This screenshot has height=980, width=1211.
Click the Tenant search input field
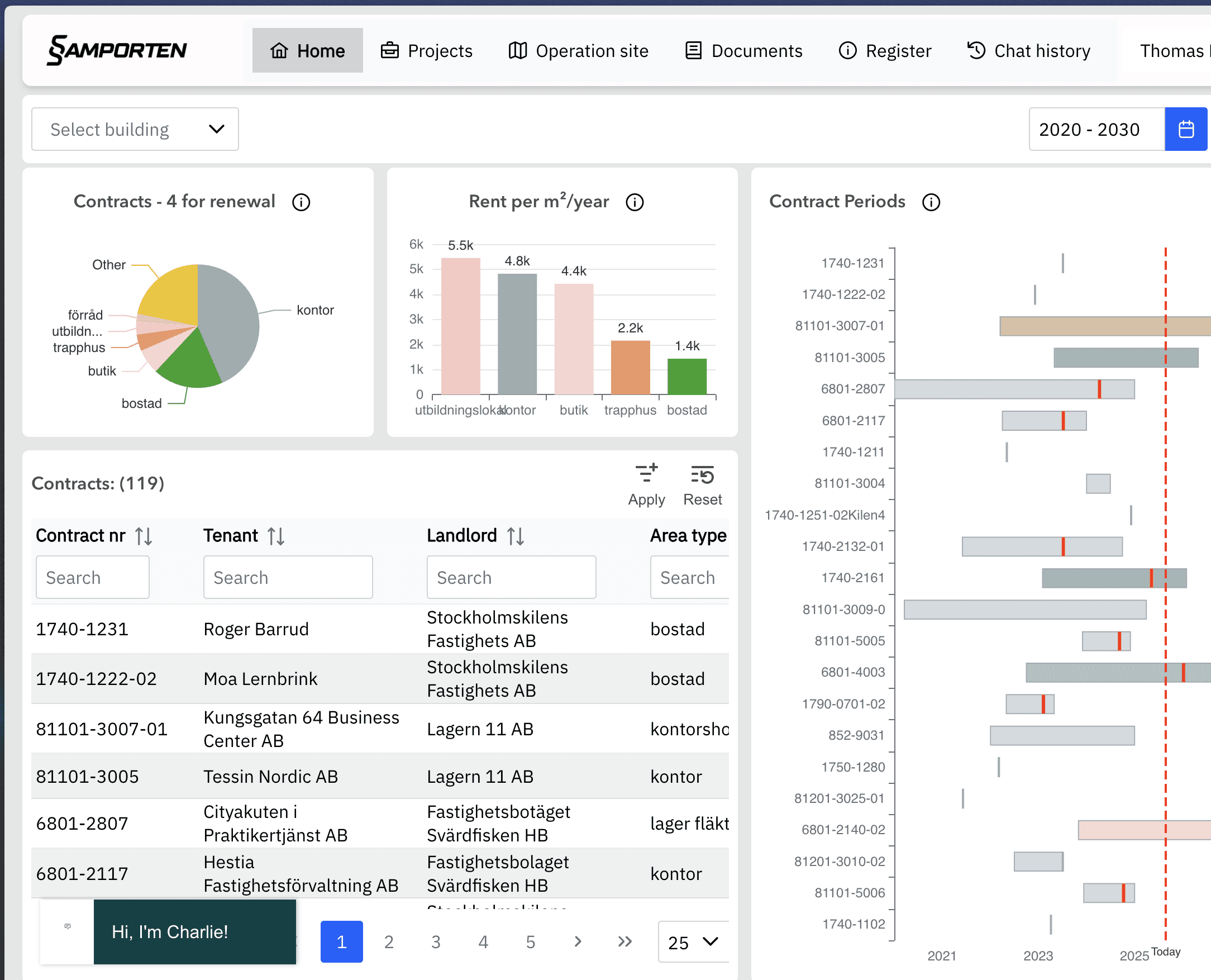(288, 578)
